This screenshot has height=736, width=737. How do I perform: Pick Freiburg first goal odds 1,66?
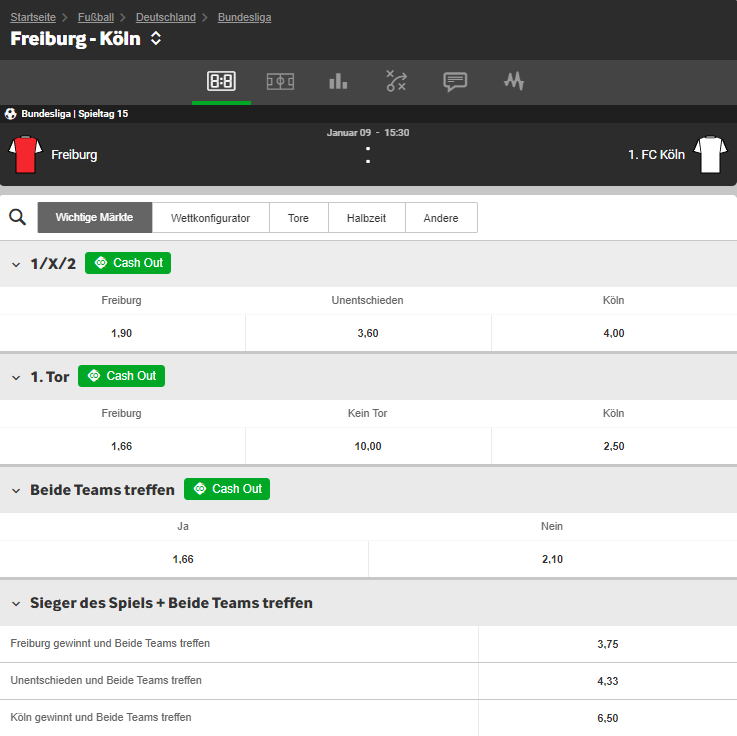coord(122,446)
